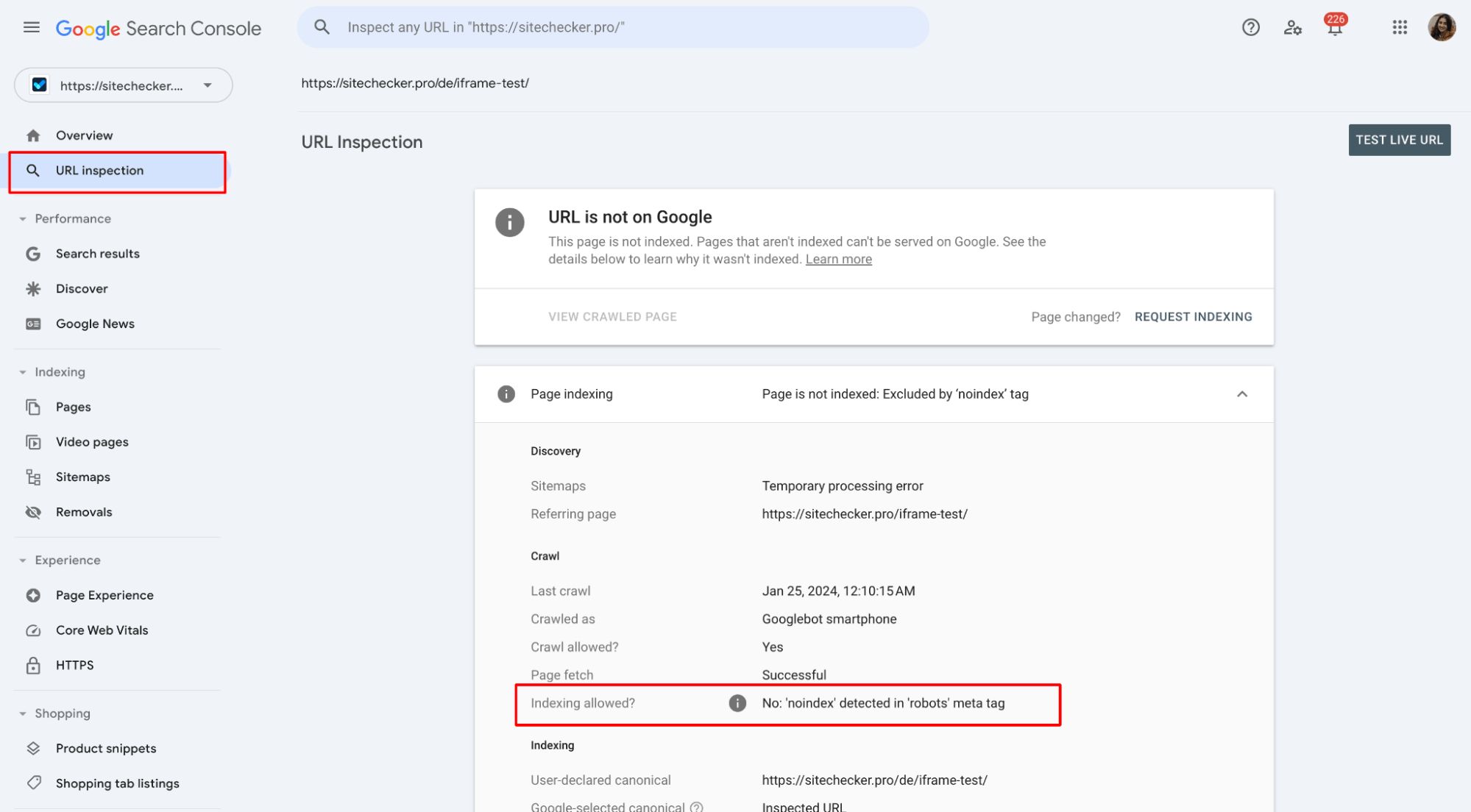The height and width of the screenshot is (812, 1471).
Task: Open Search results report
Action: coord(97,254)
